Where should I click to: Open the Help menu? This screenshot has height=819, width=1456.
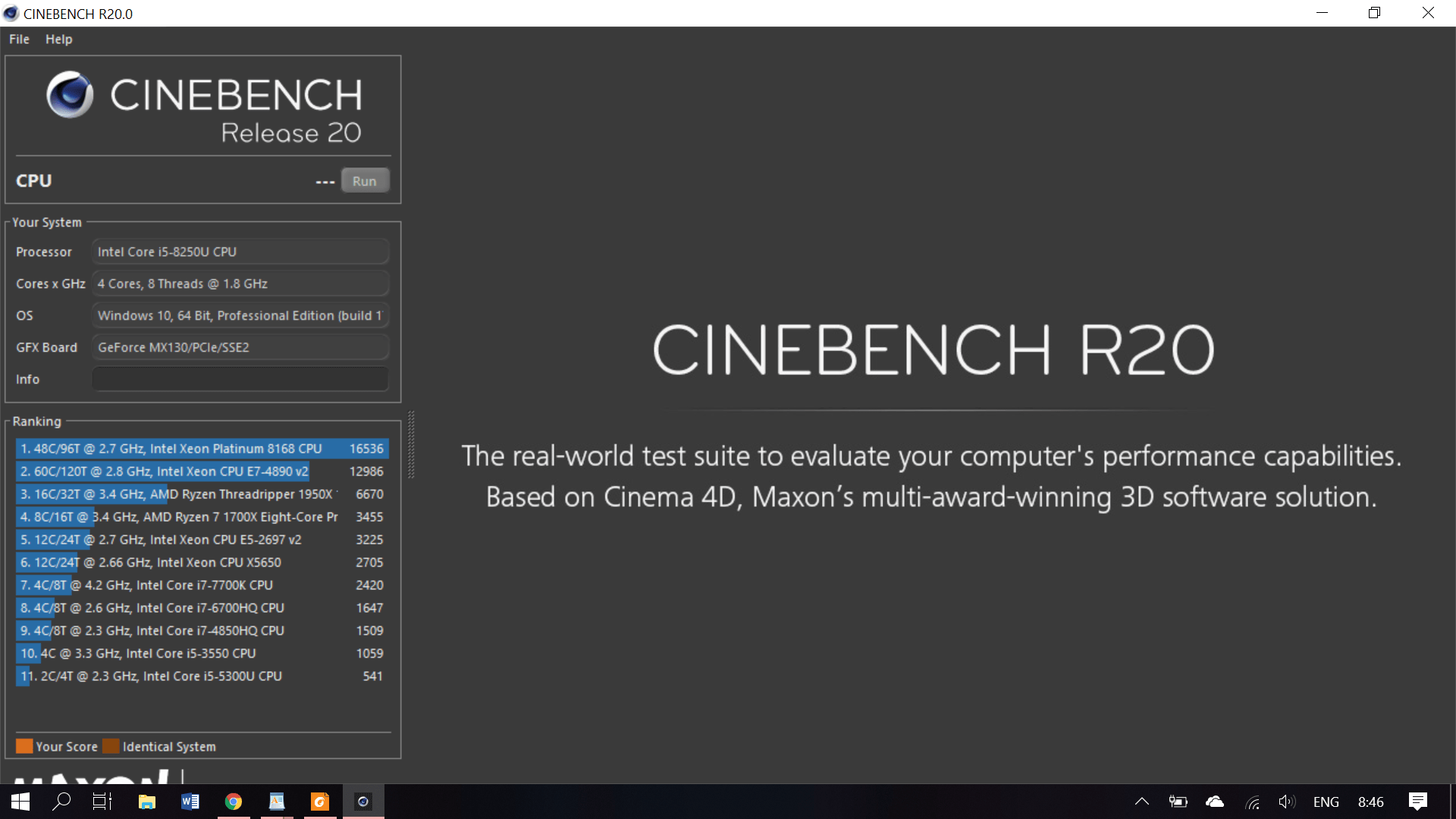tap(58, 39)
